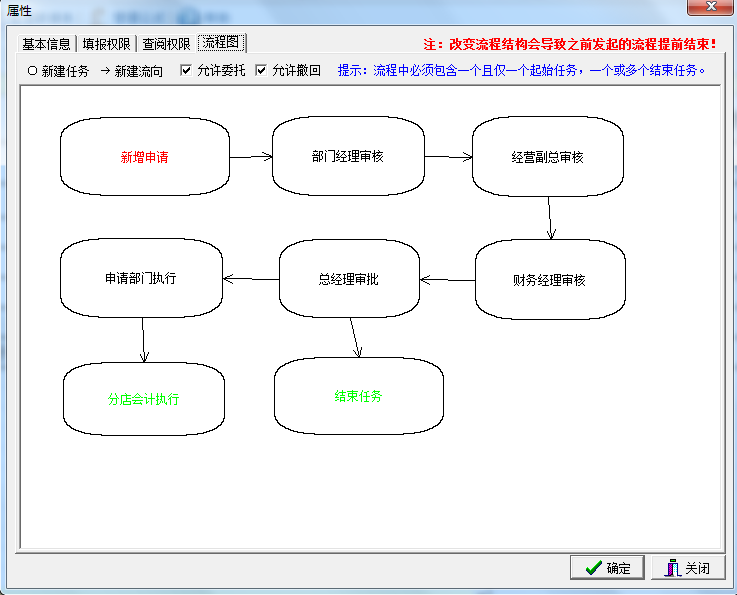737x595 pixels.
Task: Select the 申请部门执行 node
Action: [x=141, y=278]
